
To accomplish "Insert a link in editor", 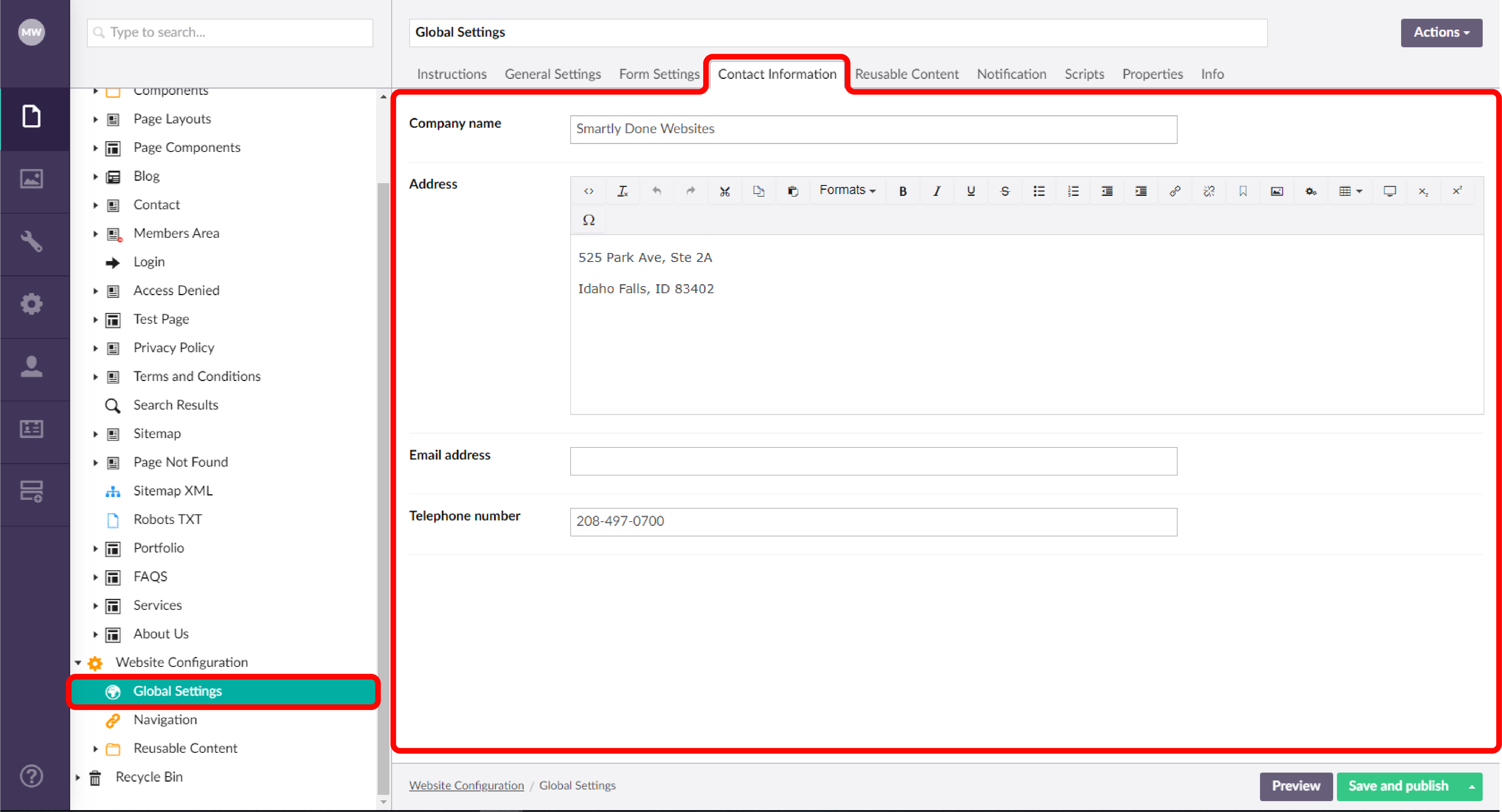I will click(1175, 191).
